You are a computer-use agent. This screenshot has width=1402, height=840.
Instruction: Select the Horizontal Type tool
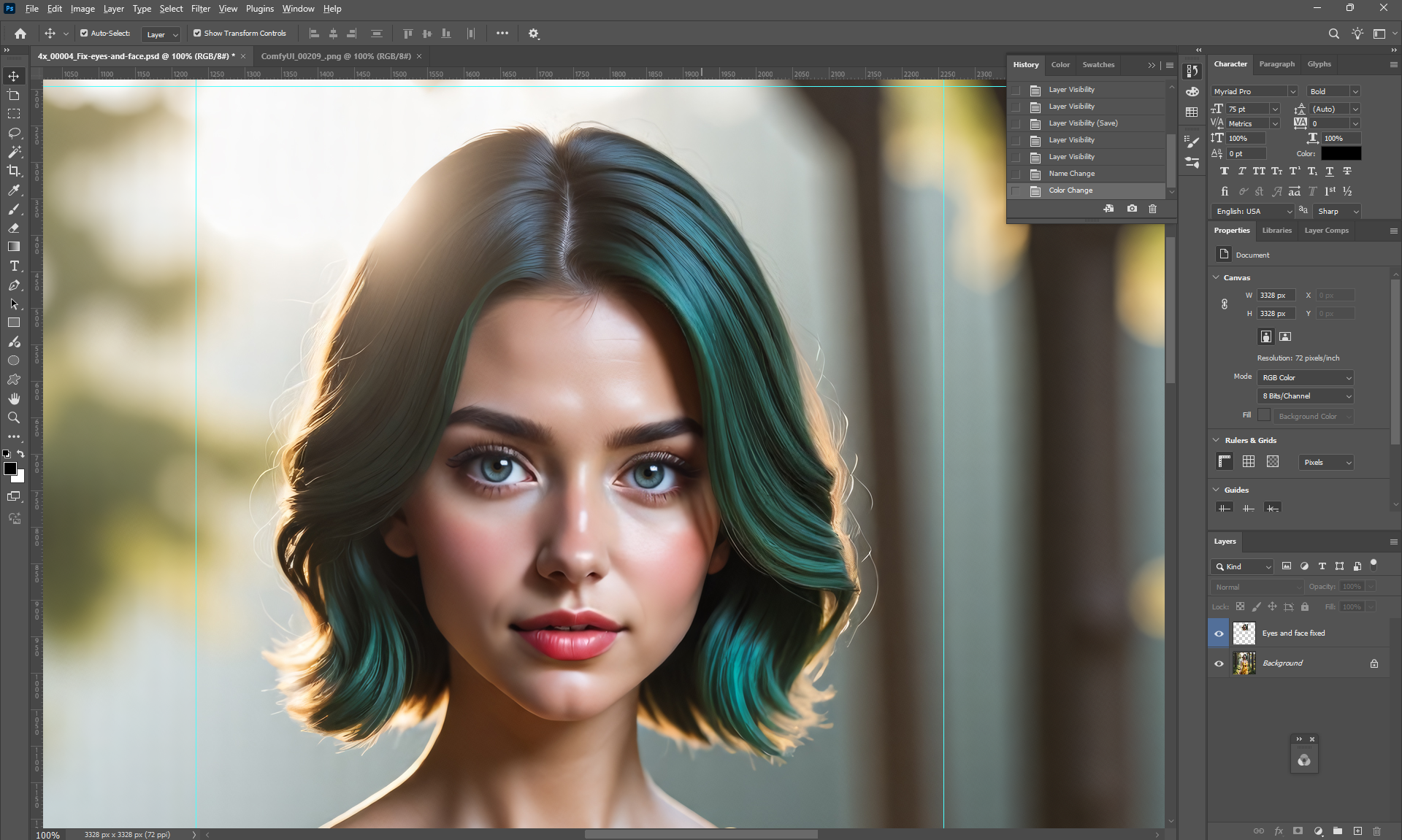[14, 266]
